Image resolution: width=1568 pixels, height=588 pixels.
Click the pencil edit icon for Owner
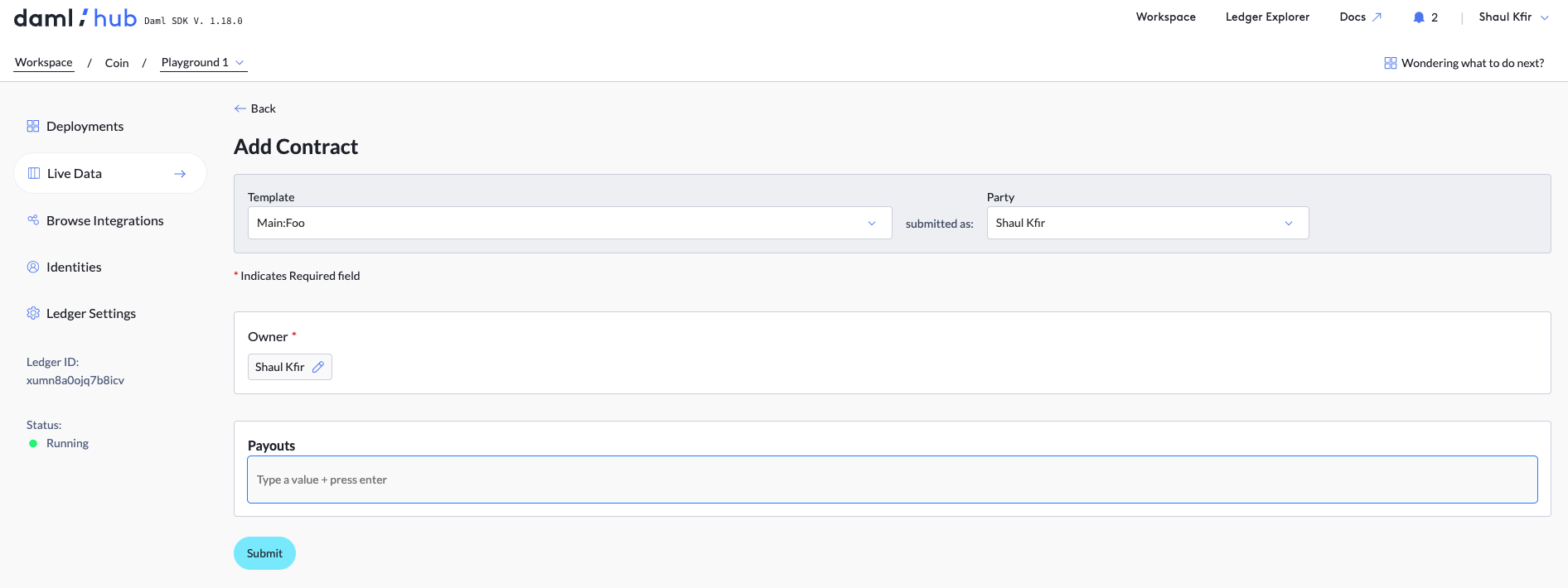(x=318, y=367)
